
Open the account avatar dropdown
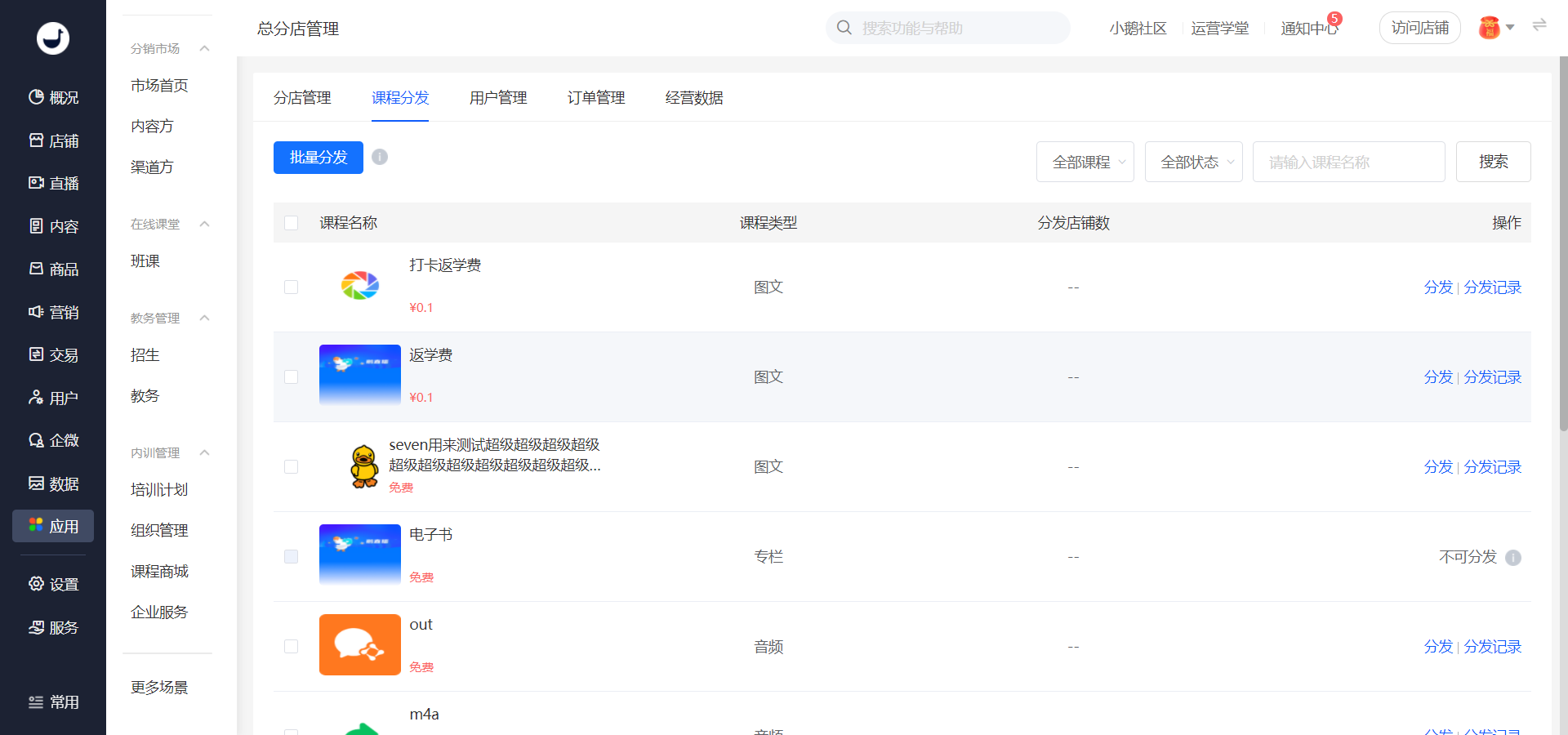(1496, 28)
